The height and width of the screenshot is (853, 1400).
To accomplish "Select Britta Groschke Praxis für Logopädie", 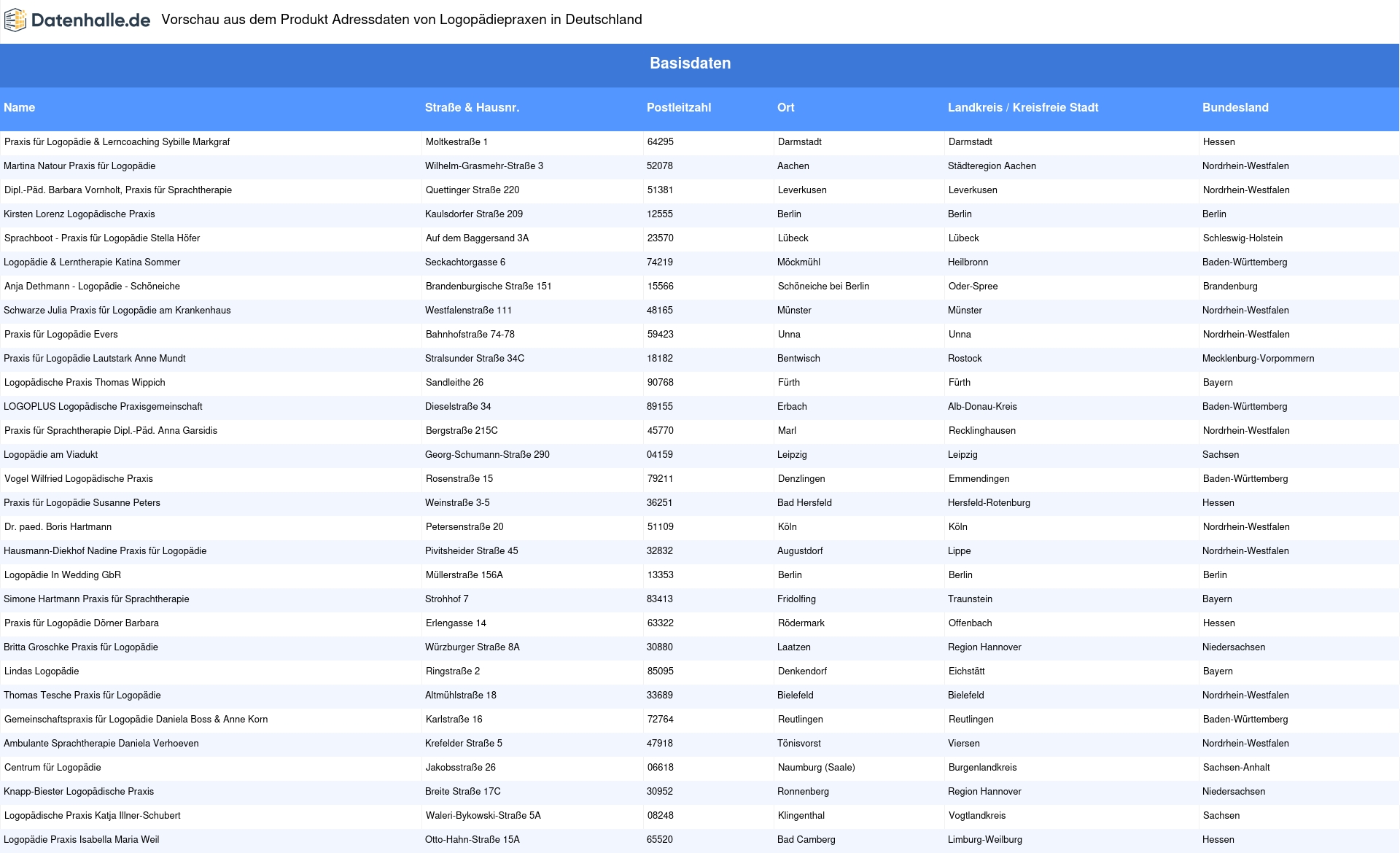I will [81, 647].
